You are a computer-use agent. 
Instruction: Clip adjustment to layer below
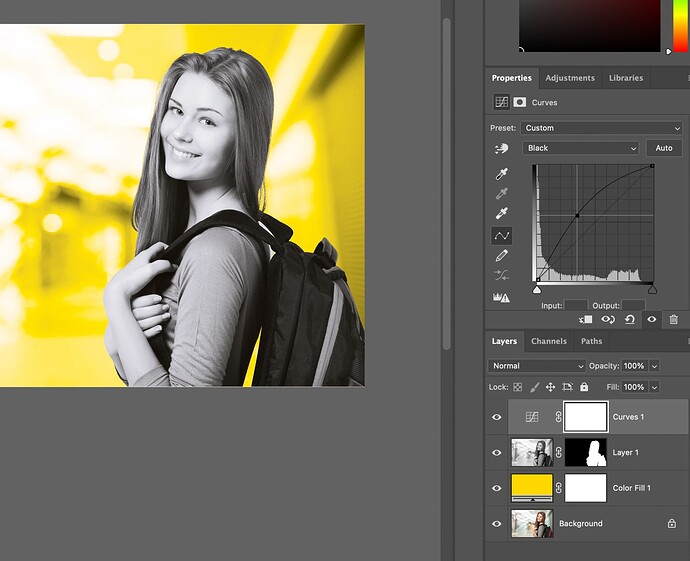point(586,320)
